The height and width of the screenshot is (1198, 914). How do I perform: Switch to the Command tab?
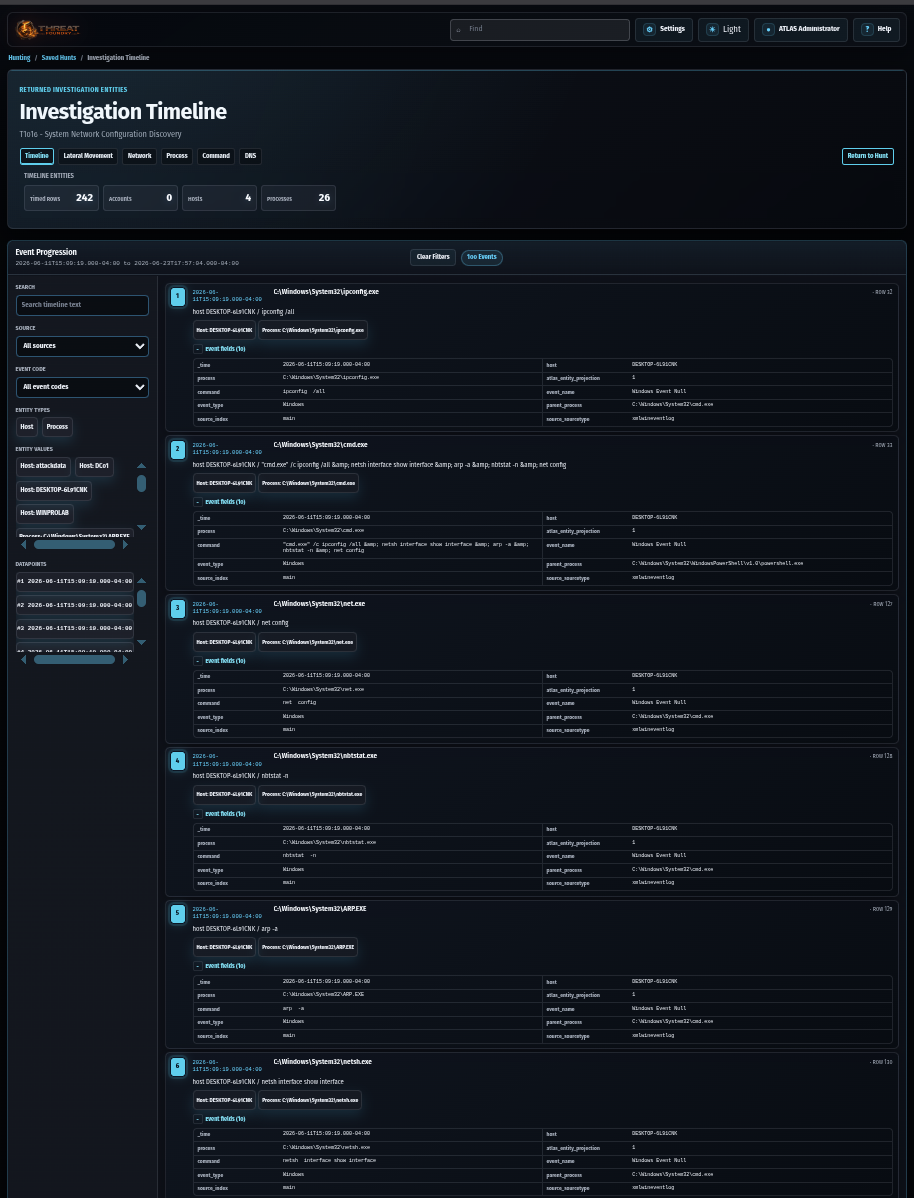coord(216,156)
